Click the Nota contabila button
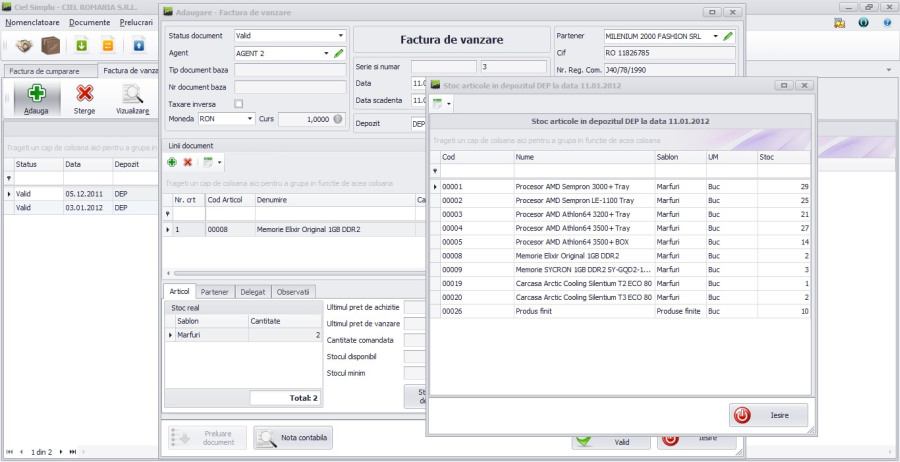The image size is (900, 462). [x=293, y=438]
